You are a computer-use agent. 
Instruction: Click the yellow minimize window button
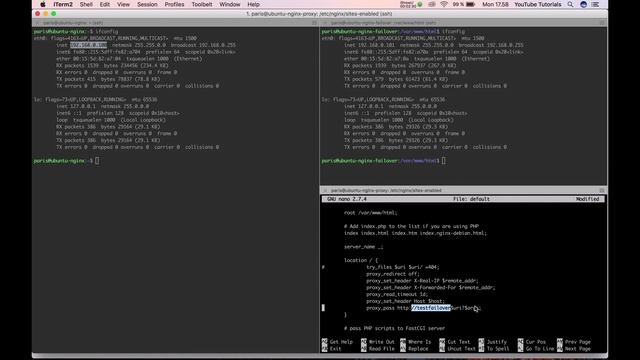pos(46,13)
